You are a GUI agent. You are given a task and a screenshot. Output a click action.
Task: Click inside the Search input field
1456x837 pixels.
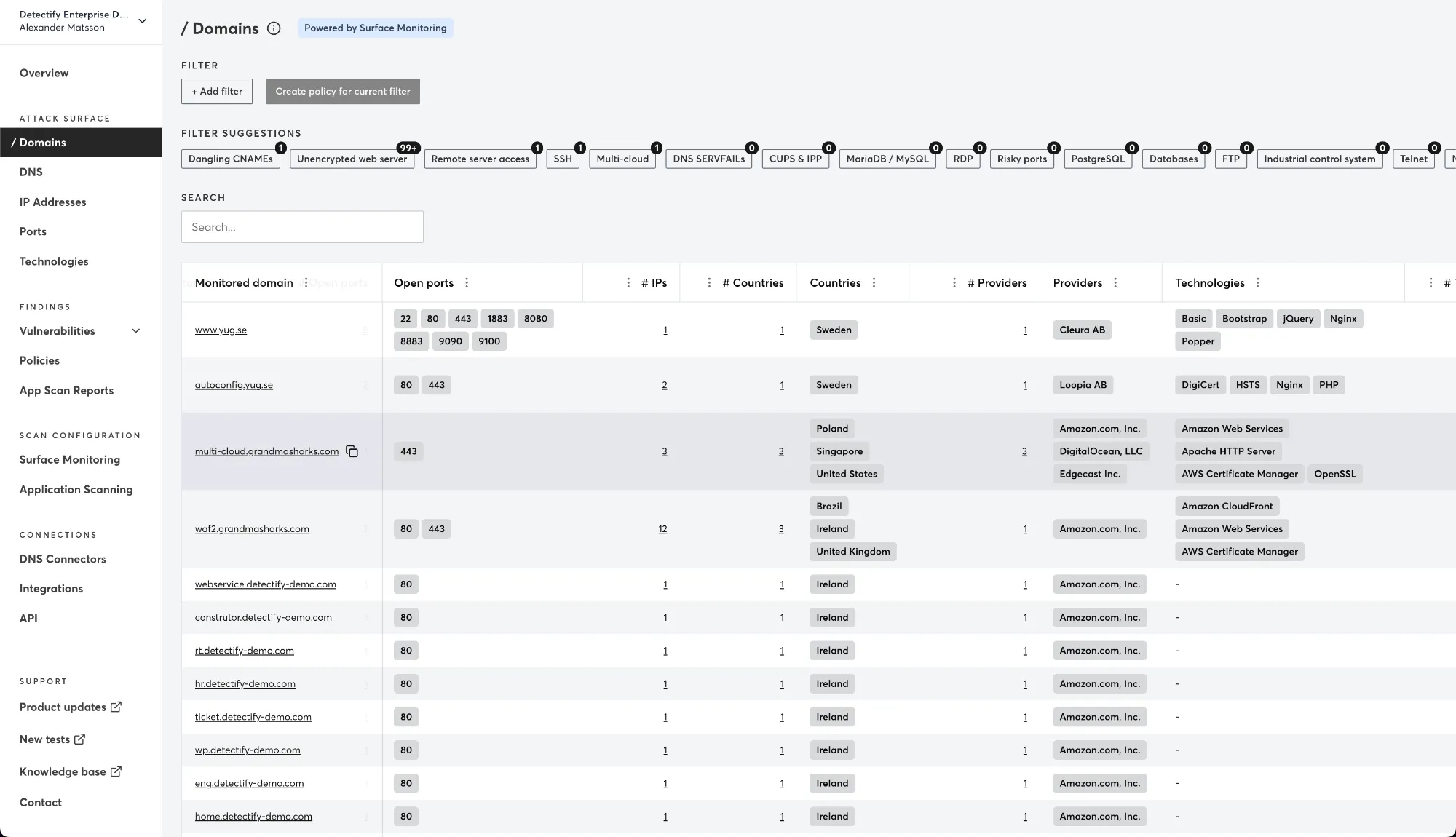(x=302, y=226)
